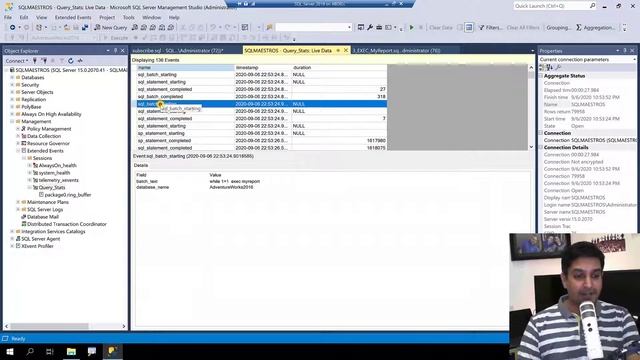Screen dimensions: 640x360
Task: Switch to the subscribe.sql tab
Action: click(x=178, y=51)
